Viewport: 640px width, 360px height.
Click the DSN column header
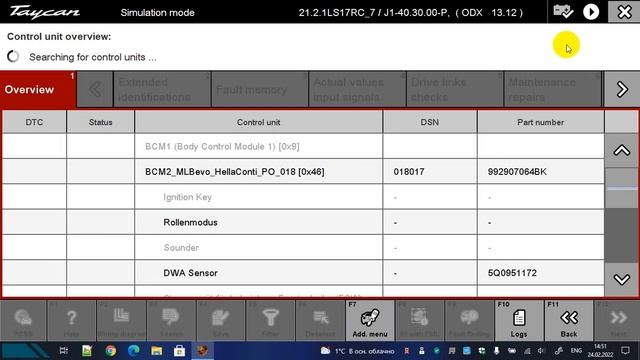(x=430, y=122)
